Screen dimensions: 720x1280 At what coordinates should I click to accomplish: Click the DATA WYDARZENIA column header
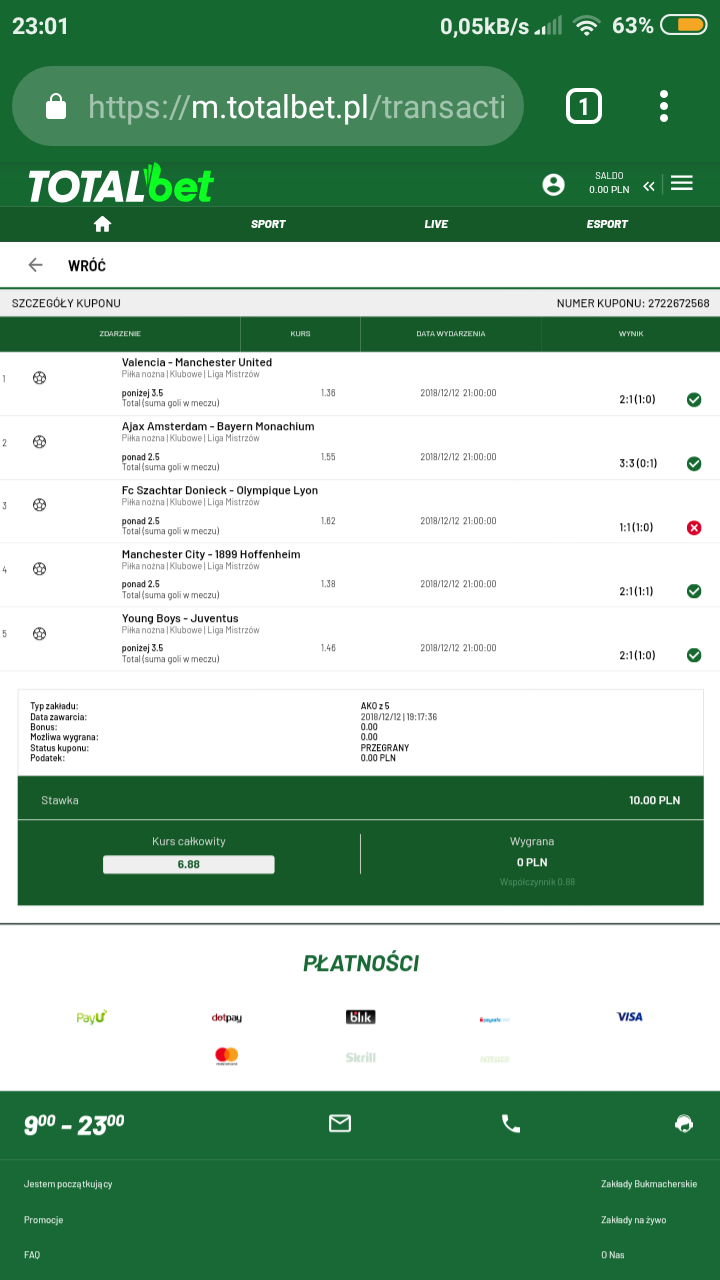[x=451, y=334]
